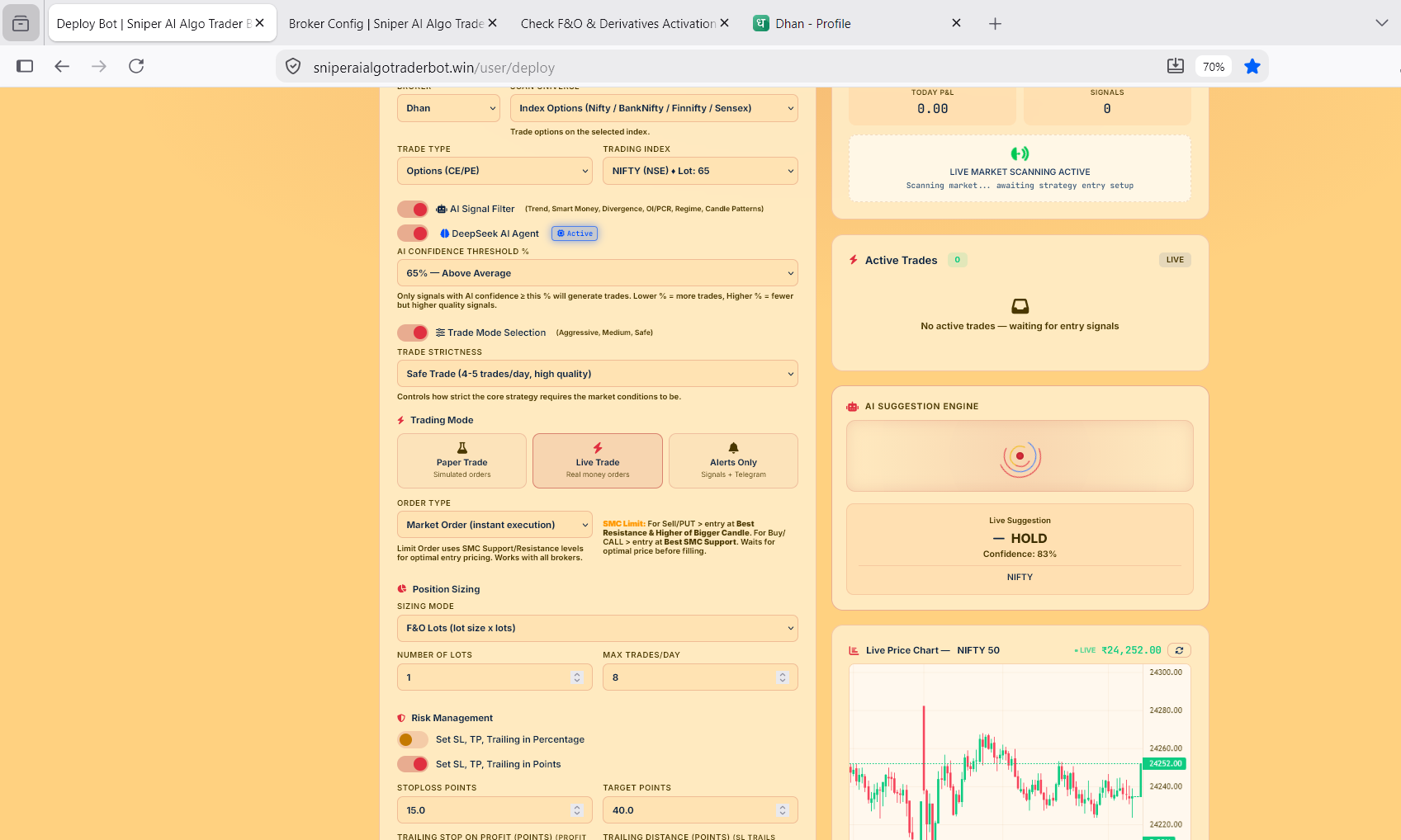
Task: Select Live Trade mode
Action: 598,461
